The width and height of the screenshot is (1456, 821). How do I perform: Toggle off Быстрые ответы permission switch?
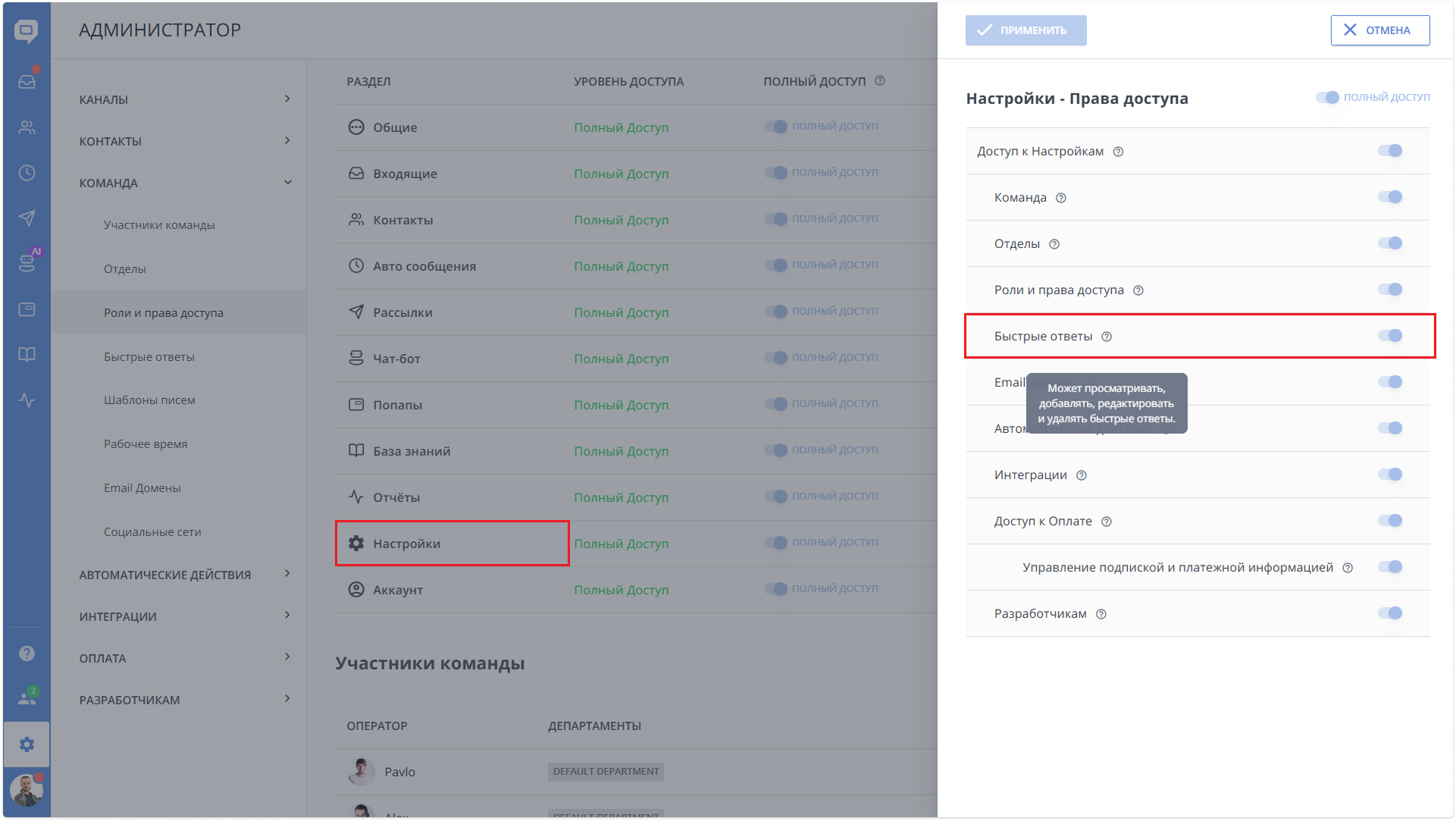click(1390, 336)
